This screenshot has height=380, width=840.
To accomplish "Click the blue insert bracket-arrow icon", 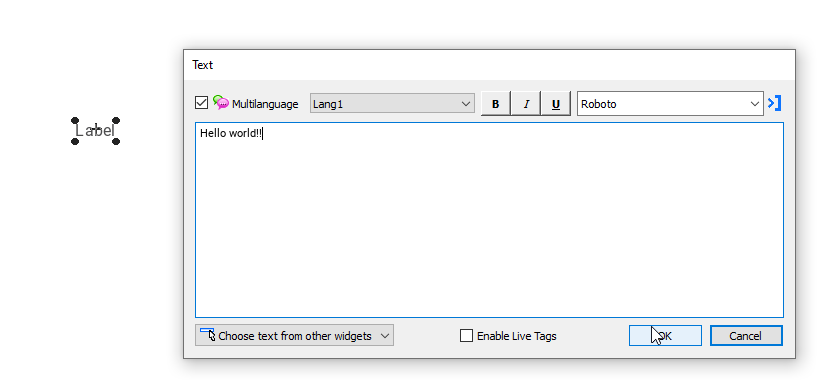I will pyautogui.click(x=775, y=103).
